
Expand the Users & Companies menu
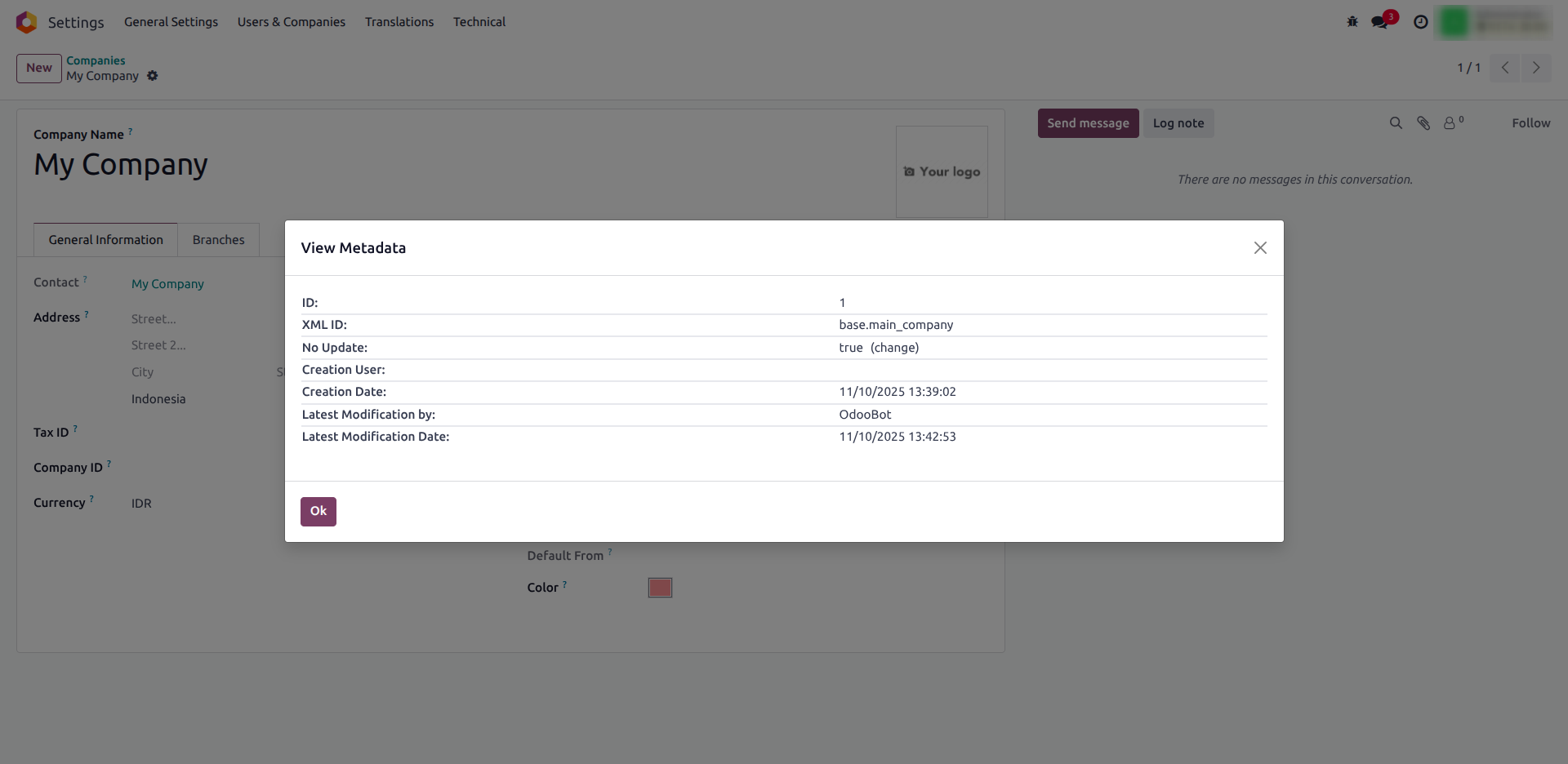291,22
